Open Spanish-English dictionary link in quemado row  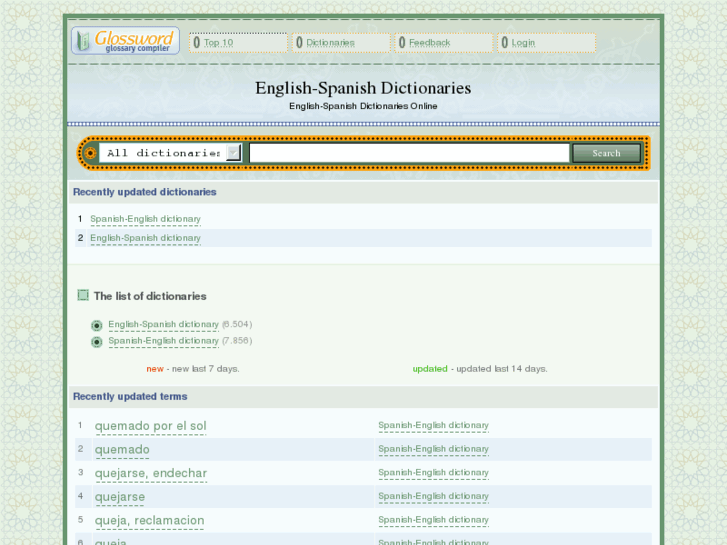[x=434, y=449]
